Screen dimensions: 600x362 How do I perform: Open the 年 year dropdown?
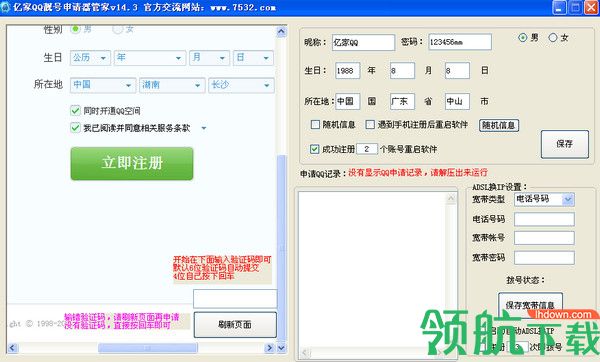150,58
